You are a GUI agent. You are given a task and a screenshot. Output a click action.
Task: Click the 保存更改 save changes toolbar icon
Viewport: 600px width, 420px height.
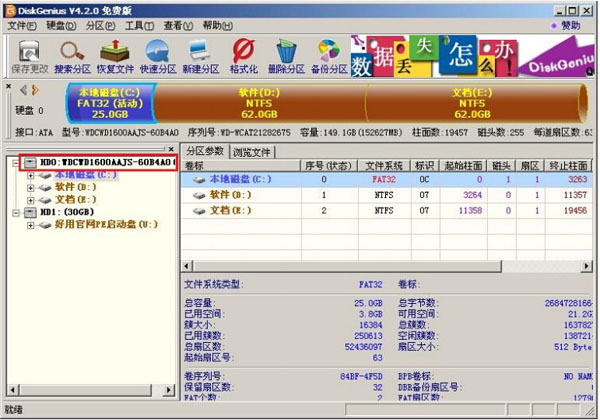coord(30,57)
